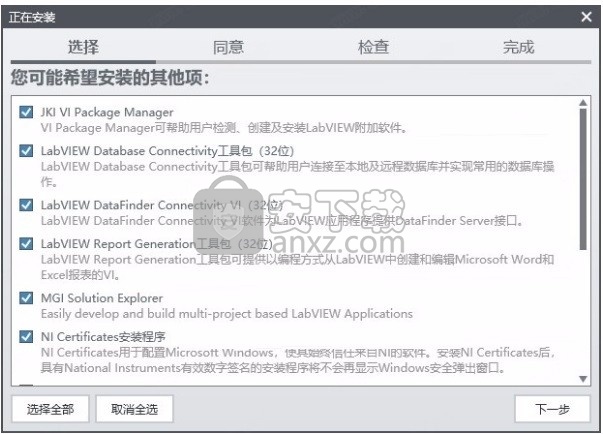Viewport: 603px width, 434px height.
Task: Click the list scrollbar up arrow
Action: pyautogui.click(x=583, y=103)
